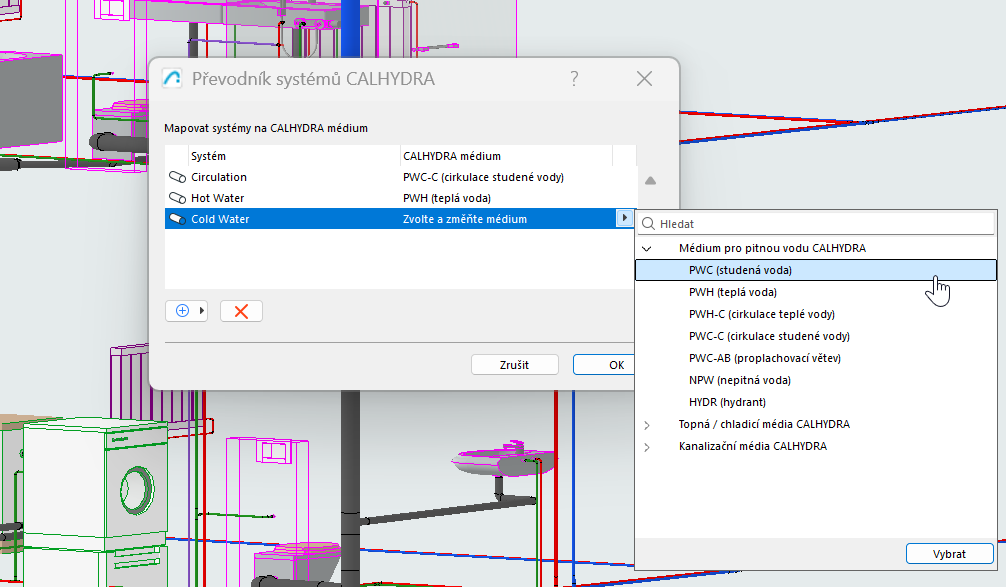The height and width of the screenshot is (587, 1006).
Task: Open the help question mark in dialog
Action: (574, 78)
